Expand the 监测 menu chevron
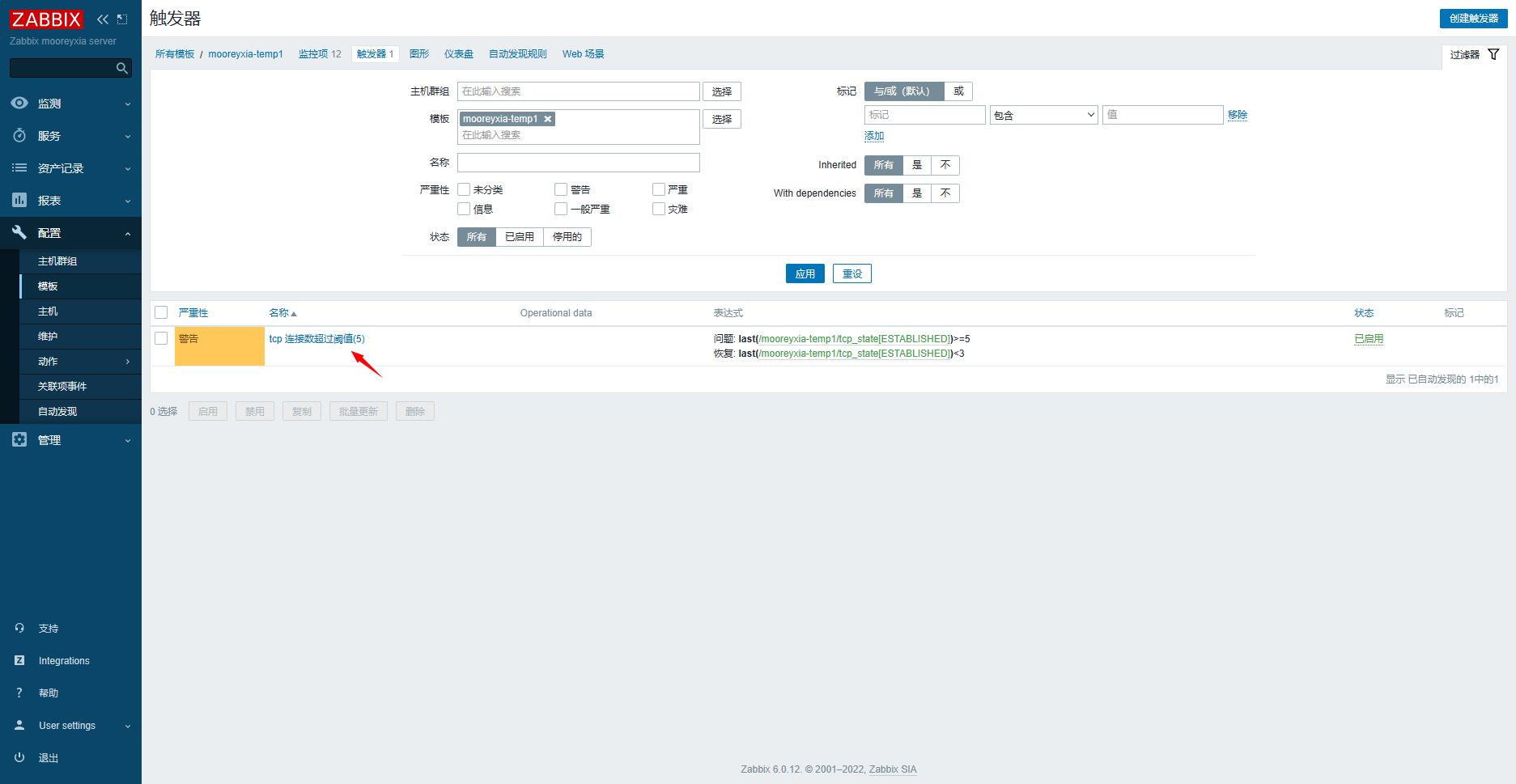This screenshot has height=784, width=1516. (x=128, y=104)
